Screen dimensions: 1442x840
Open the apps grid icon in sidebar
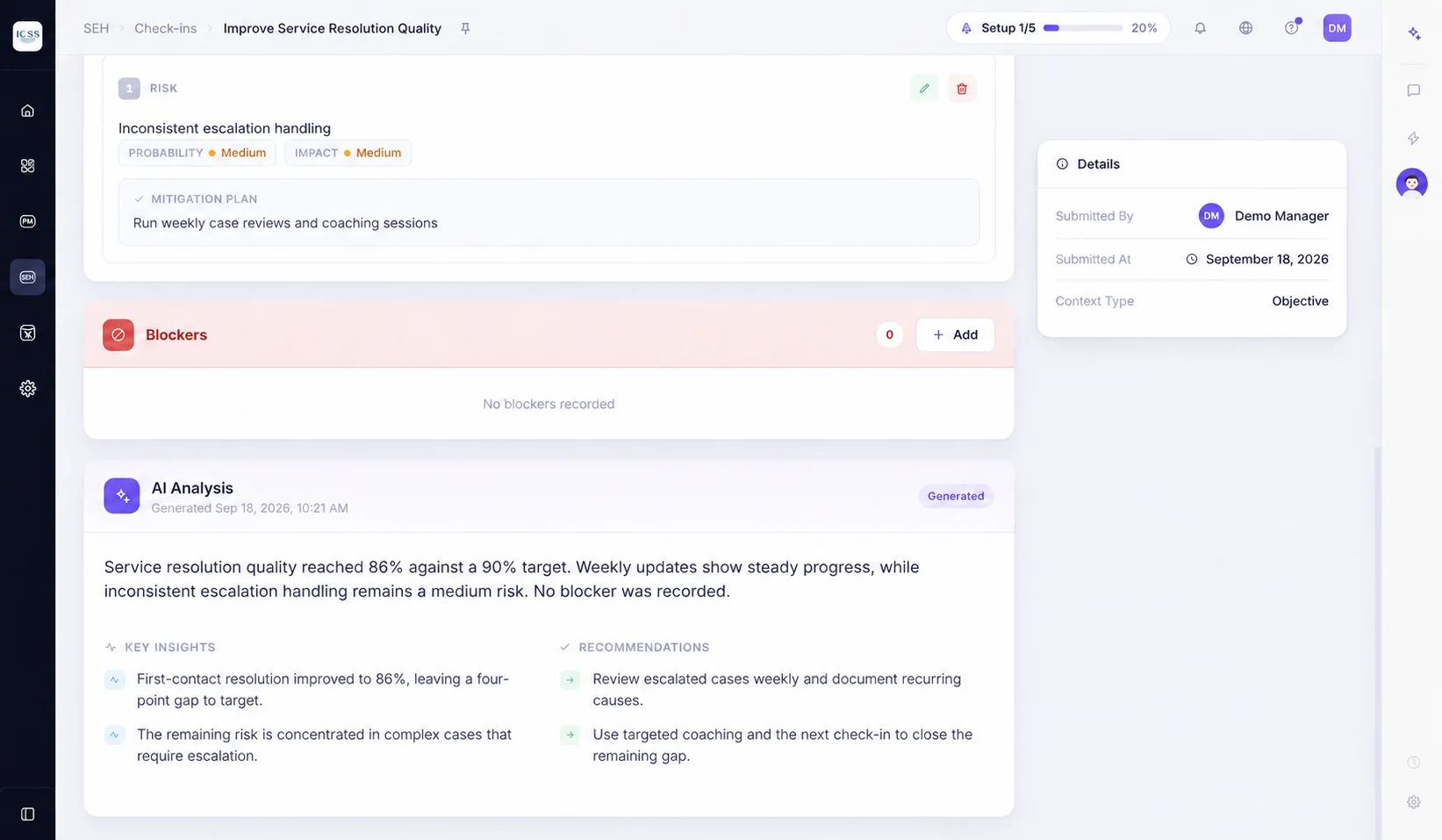27,166
